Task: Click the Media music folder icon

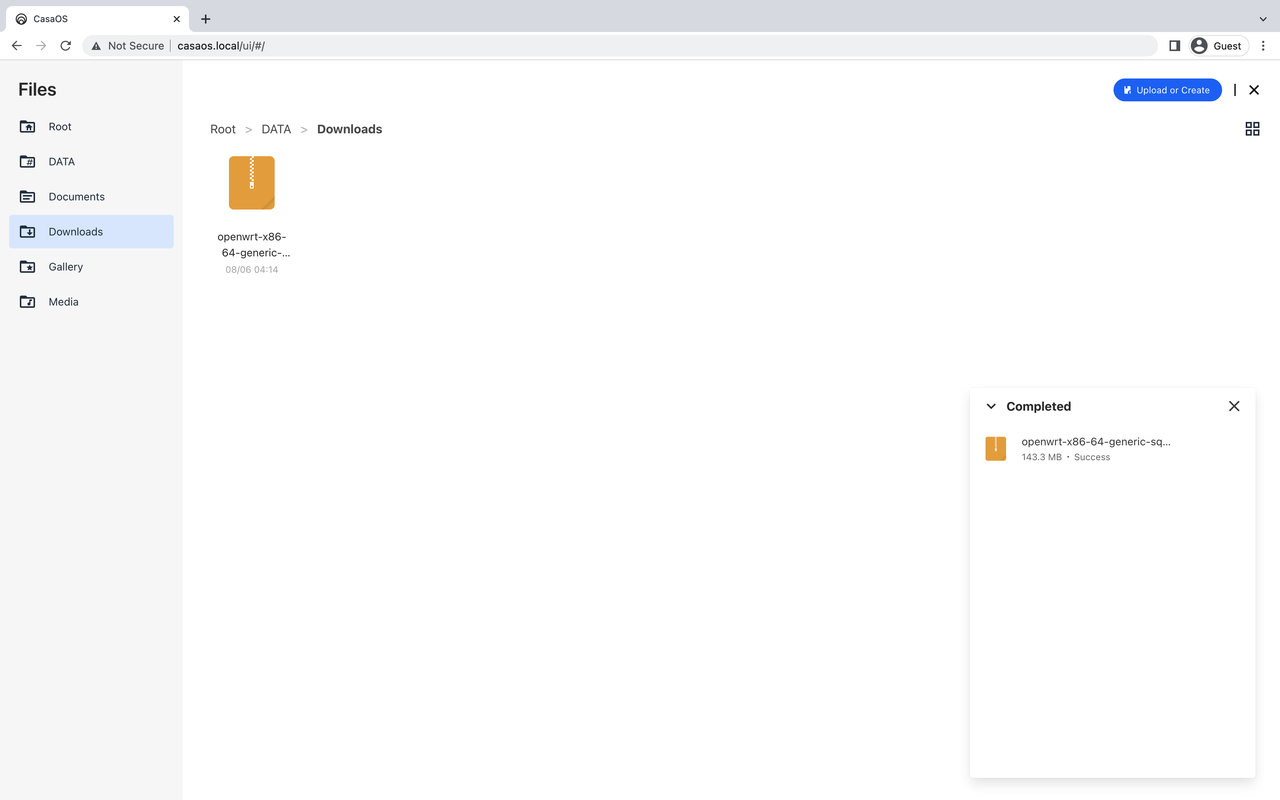Action: tap(28, 302)
